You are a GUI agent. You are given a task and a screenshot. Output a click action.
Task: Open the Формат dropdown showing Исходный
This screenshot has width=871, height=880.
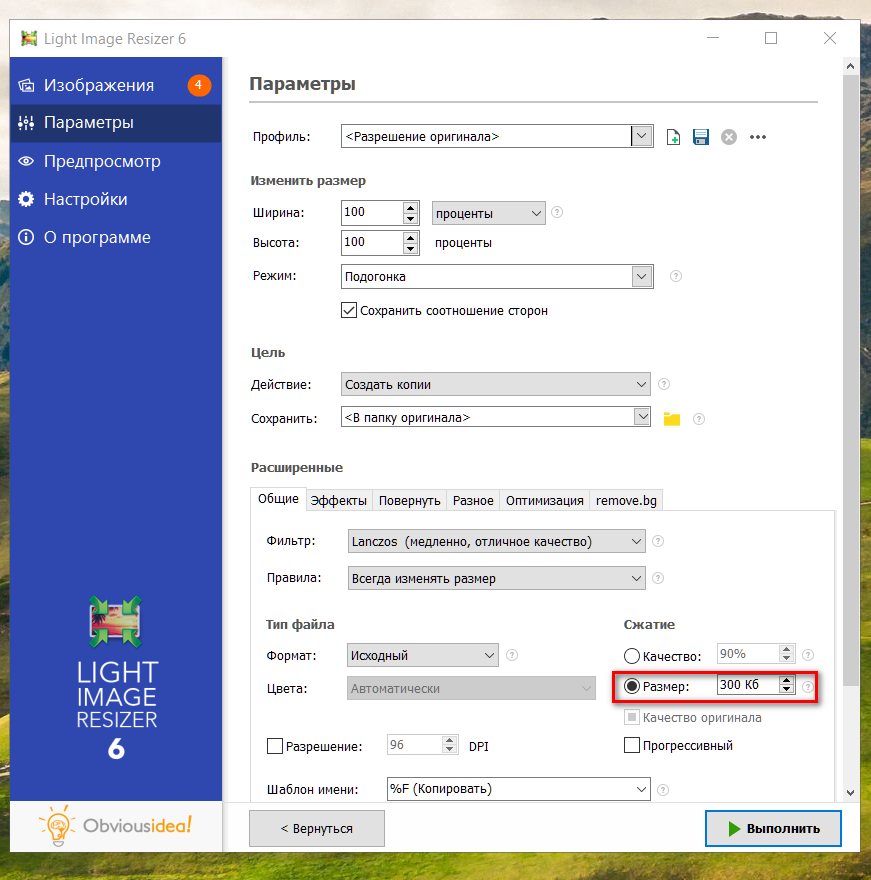[x=423, y=656]
